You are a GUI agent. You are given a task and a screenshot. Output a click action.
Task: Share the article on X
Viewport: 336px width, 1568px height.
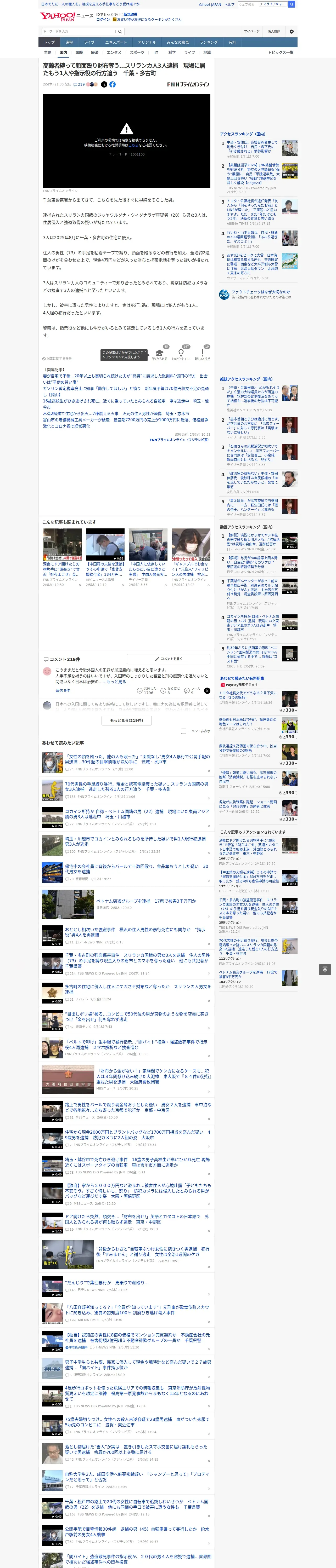click(x=104, y=85)
